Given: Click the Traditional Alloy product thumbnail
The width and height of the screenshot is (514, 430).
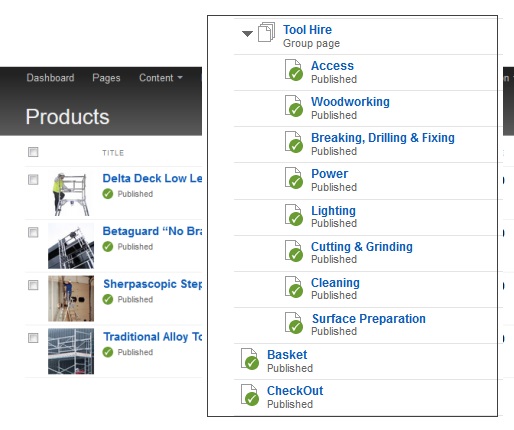Looking at the screenshot, I should (71, 351).
